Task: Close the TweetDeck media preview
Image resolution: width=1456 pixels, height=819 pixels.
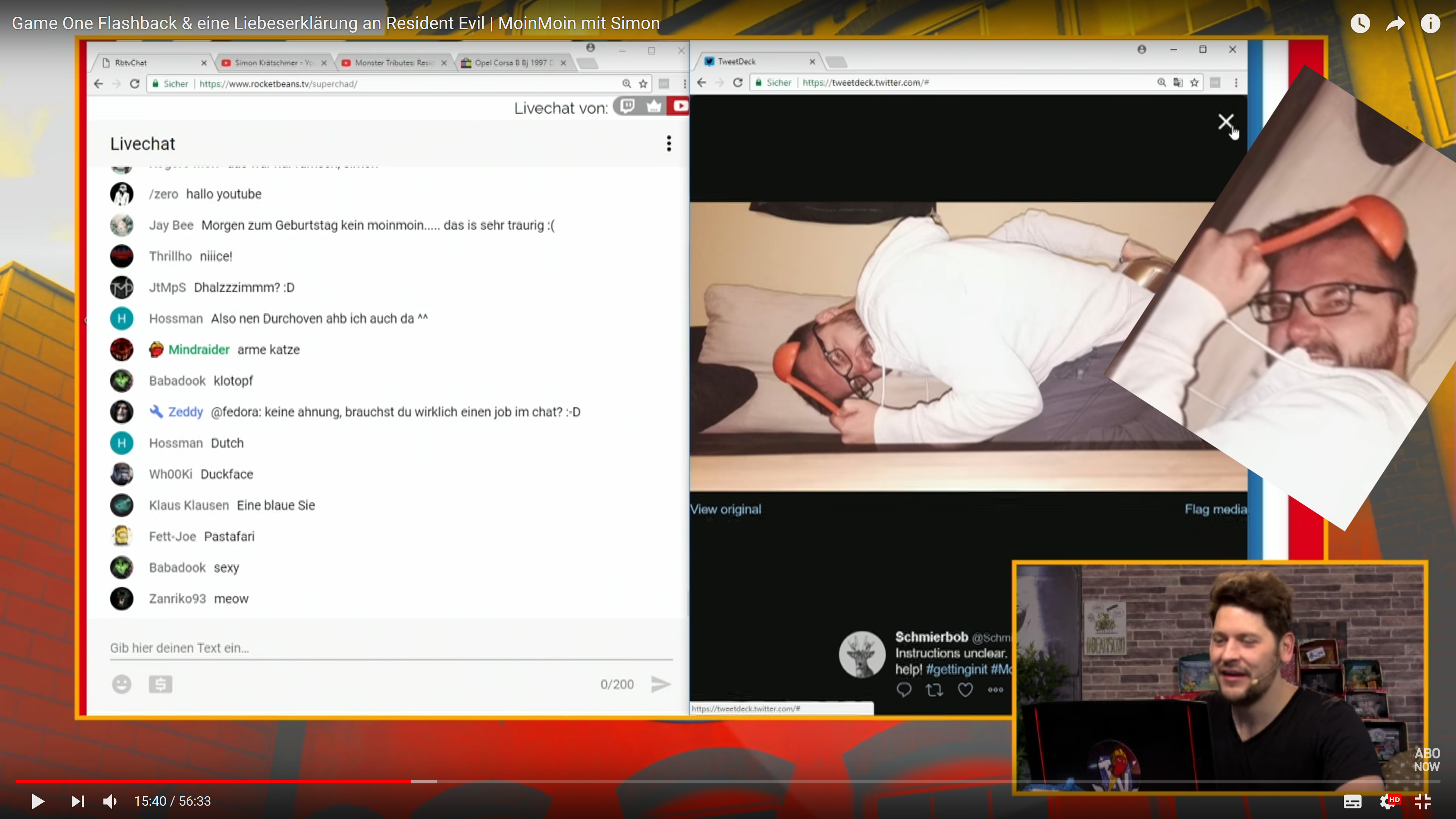Action: (1225, 121)
